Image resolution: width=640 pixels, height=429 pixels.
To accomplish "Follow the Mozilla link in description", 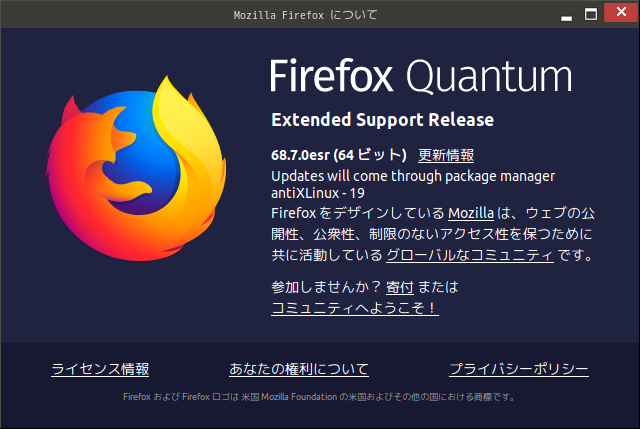I will pyautogui.click(x=471, y=213).
